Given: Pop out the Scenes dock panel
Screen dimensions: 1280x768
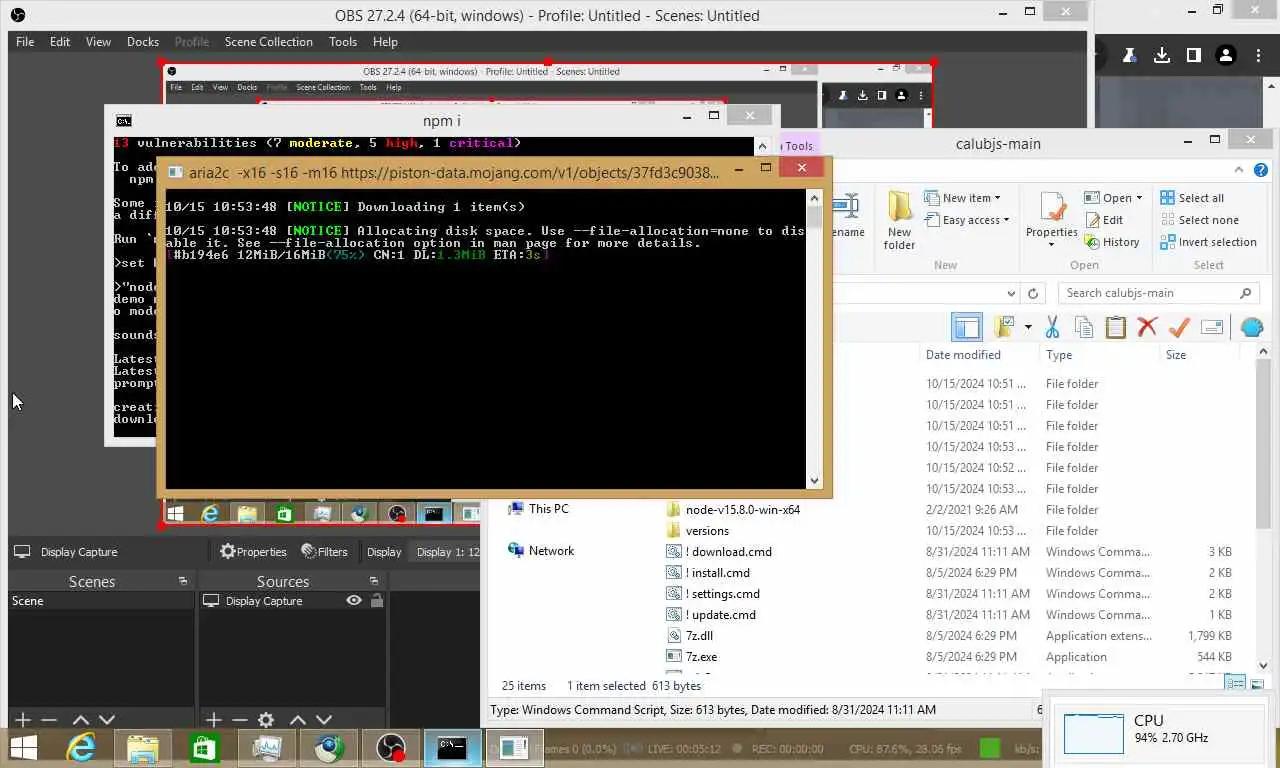Looking at the screenshot, I should (183, 581).
